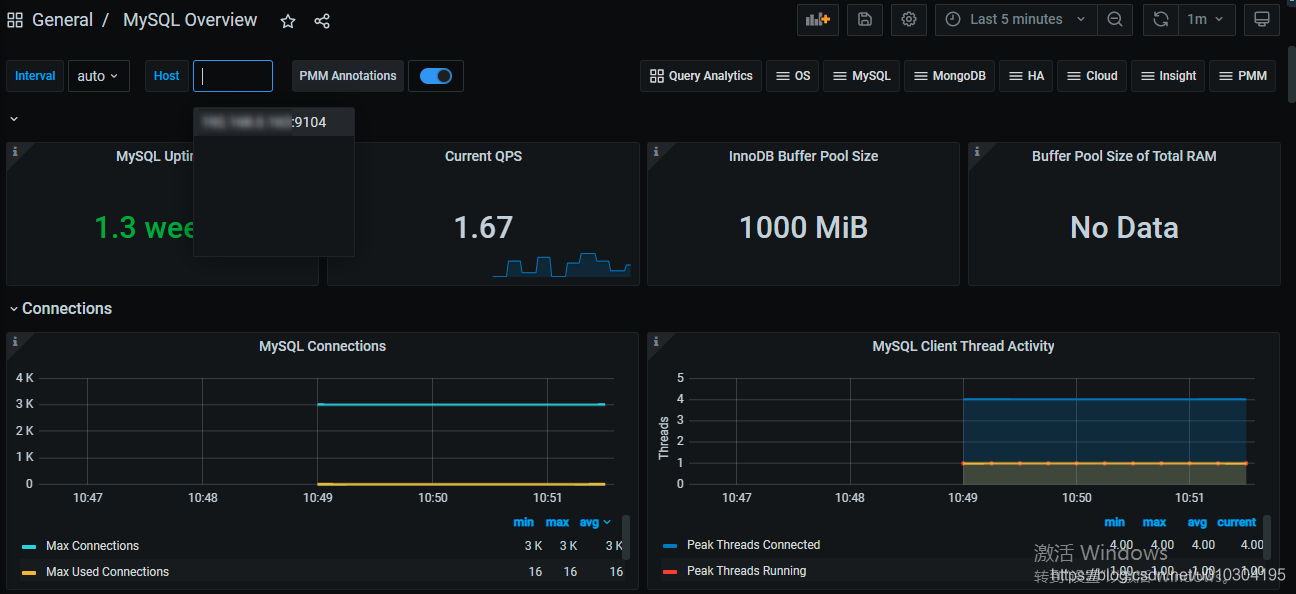Sort Connections legend by max column
Image resolution: width=1296 pixels, height=594 pixels.
[x=557, y=522]
